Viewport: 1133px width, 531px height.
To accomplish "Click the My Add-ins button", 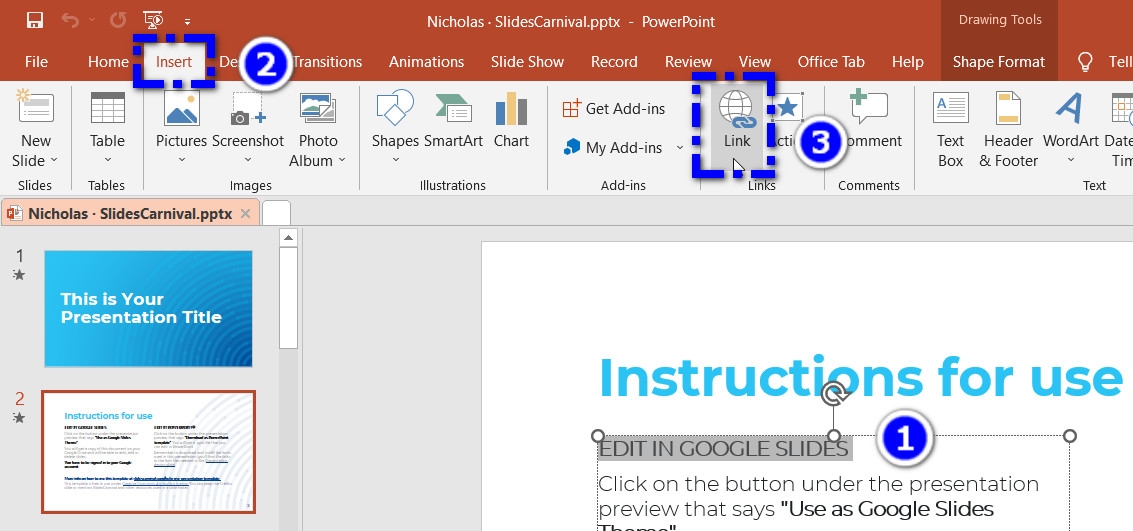I will coord(613,147).
